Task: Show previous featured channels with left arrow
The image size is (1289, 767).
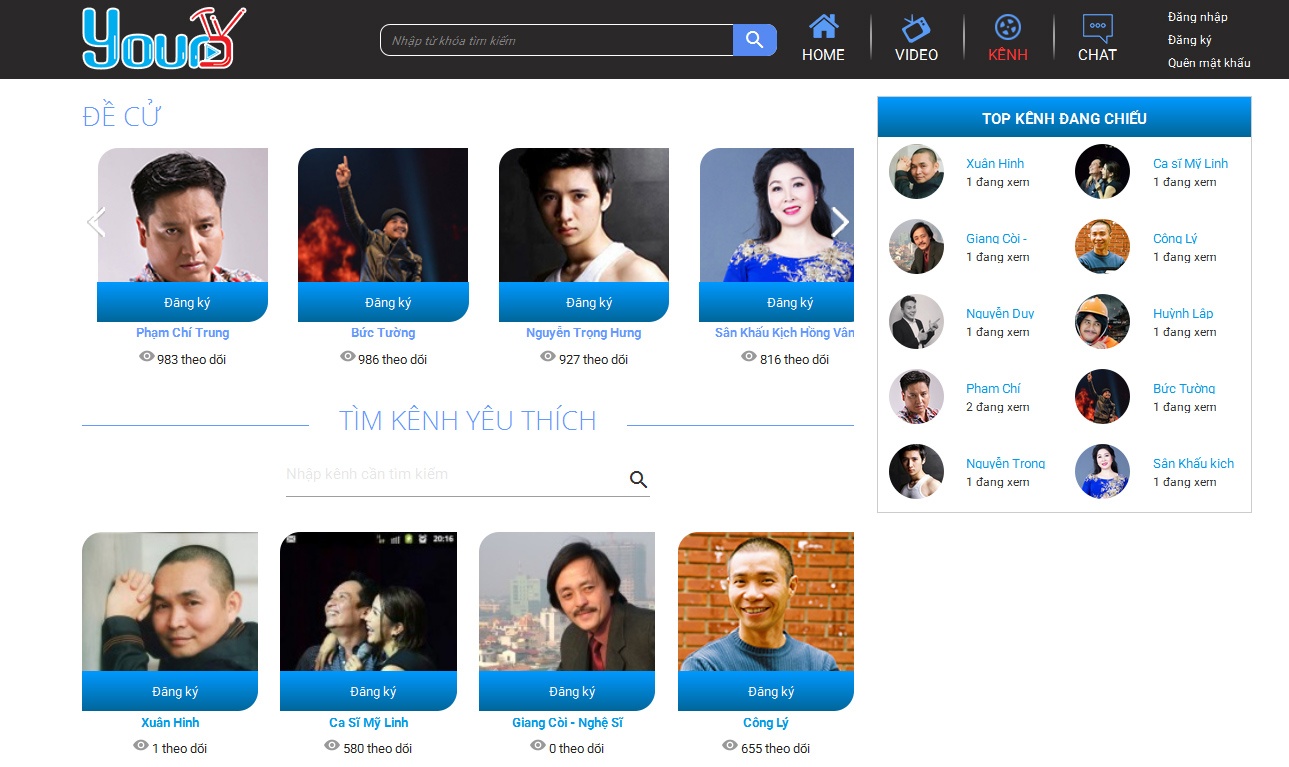Action: pyautogui.click(x=96, y=222)
